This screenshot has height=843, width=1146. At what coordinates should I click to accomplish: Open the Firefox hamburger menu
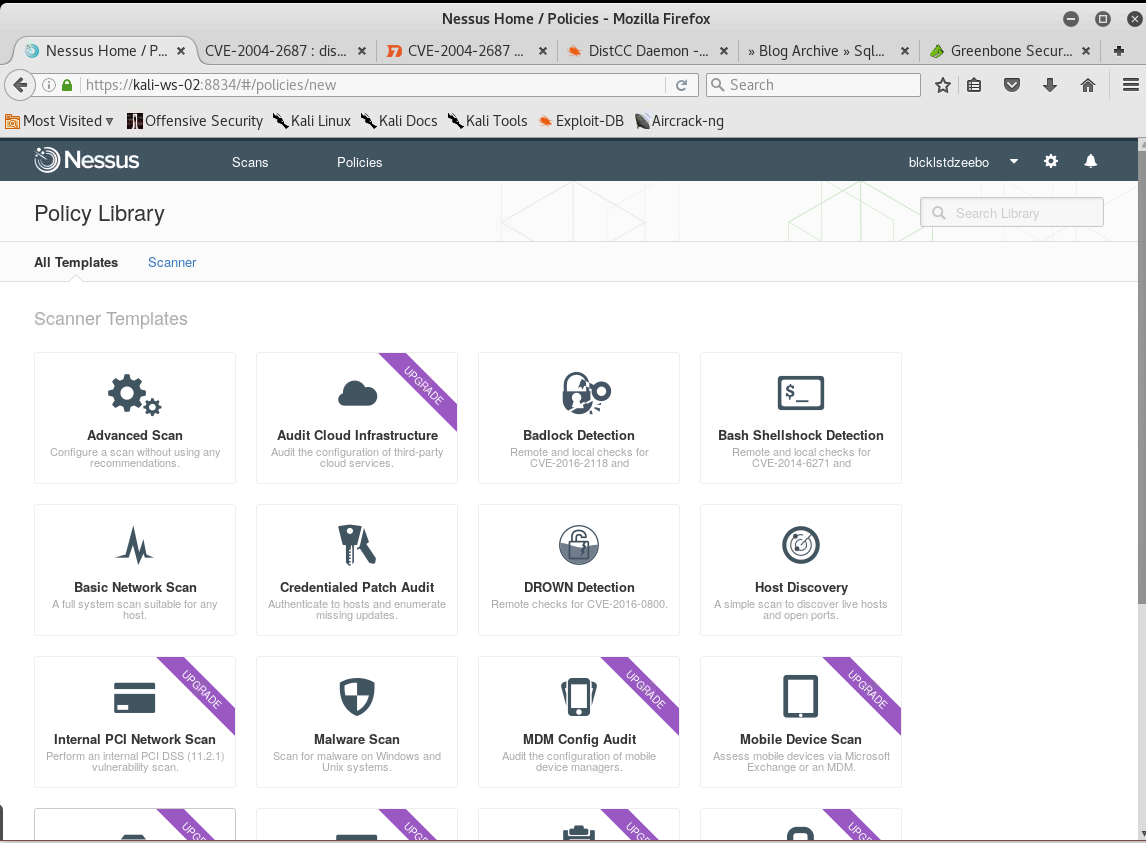tap(1131, 85)
